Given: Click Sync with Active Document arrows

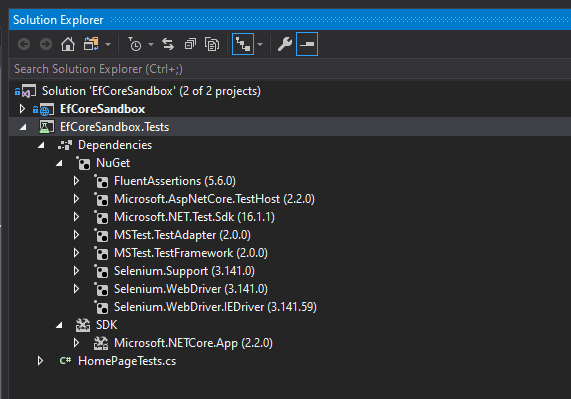Looking at the screenshot, I should pyautogui.click(x=168, y=44).
